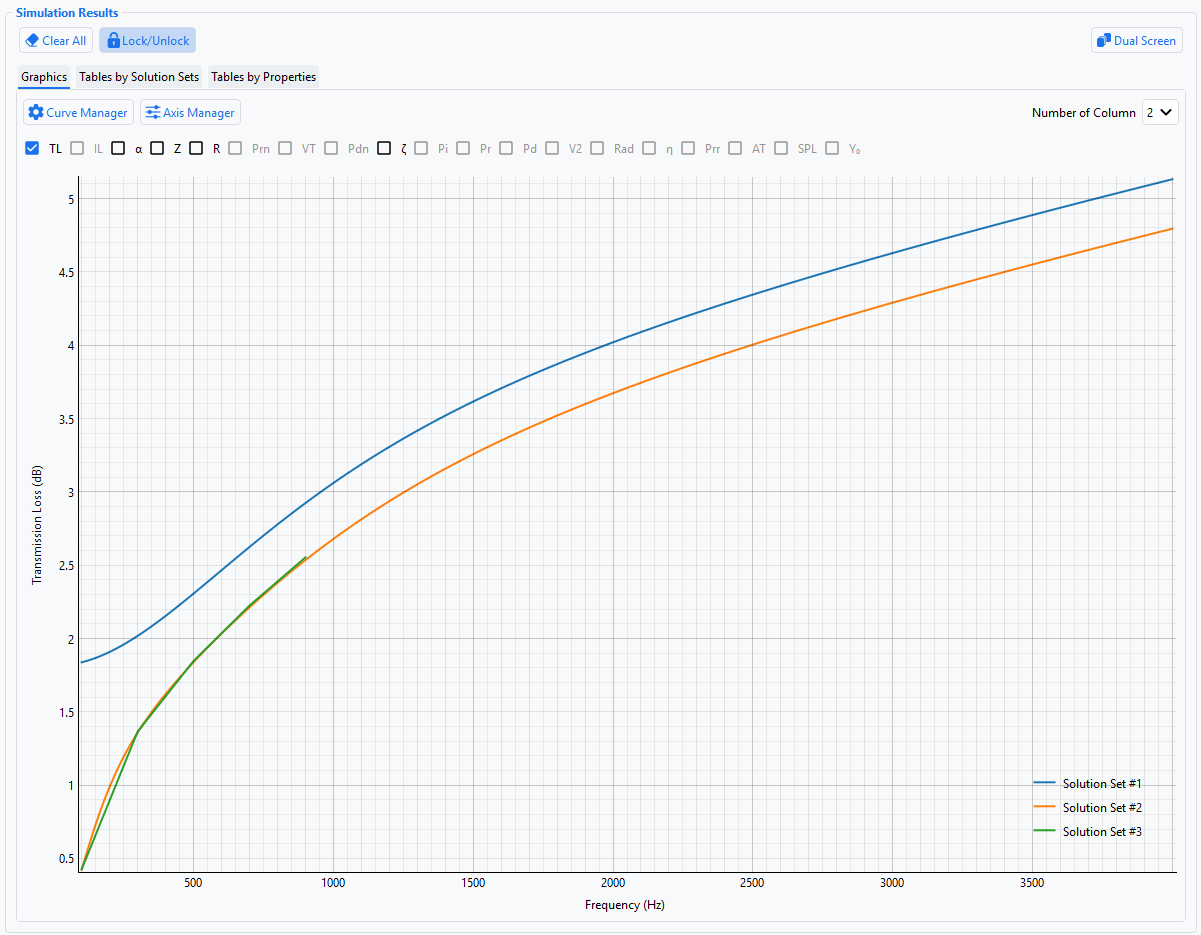Click the Dual Screen button label

point(1145,41)
